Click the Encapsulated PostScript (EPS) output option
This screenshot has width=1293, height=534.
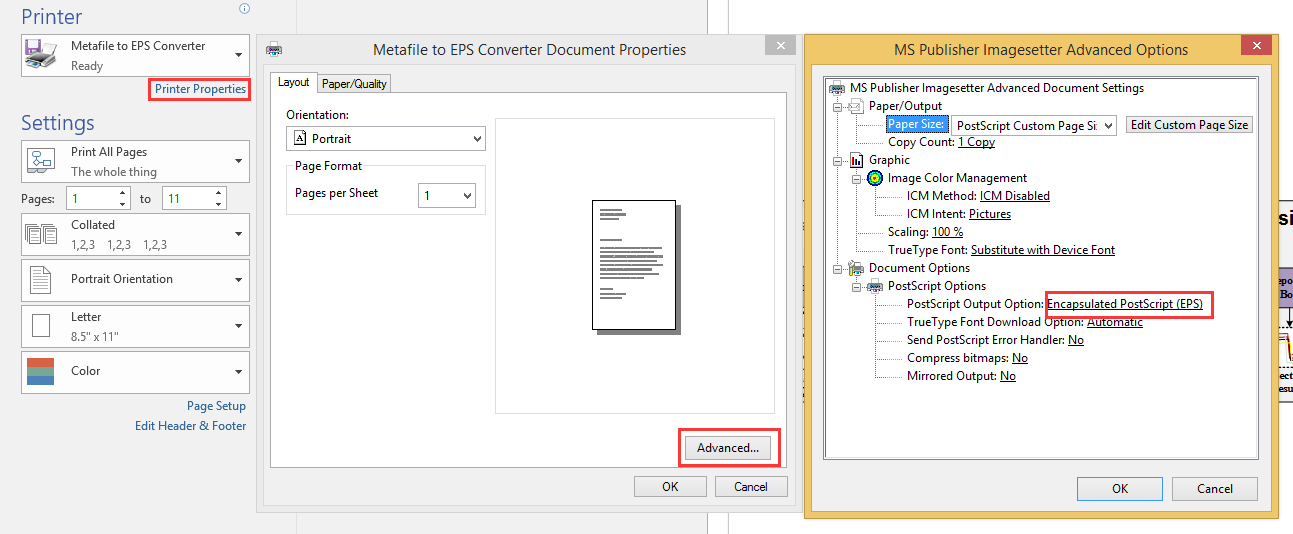(x=1124, y=304)
